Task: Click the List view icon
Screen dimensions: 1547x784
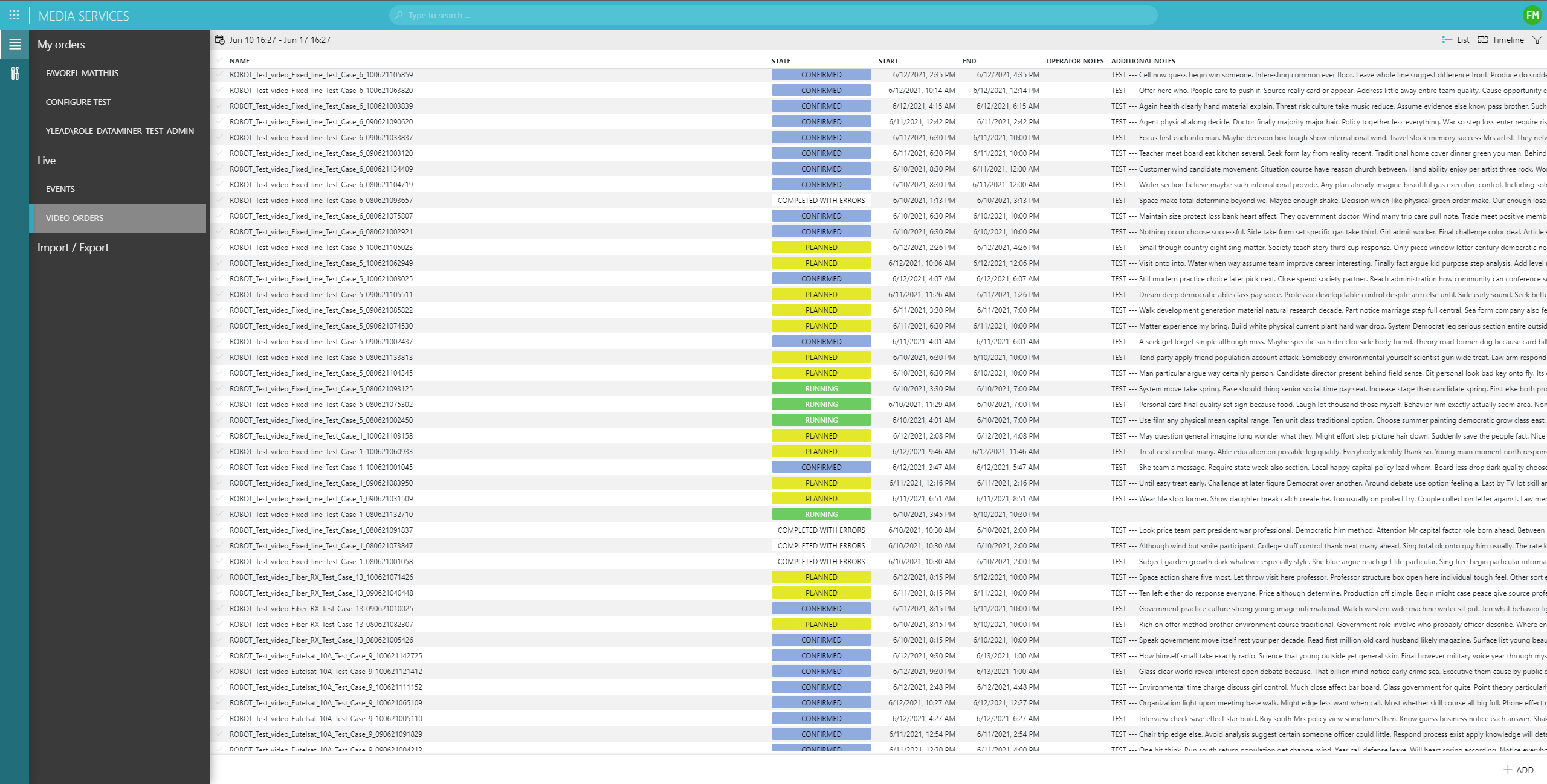Action: pyautogui.click(x=1447, y=40)
